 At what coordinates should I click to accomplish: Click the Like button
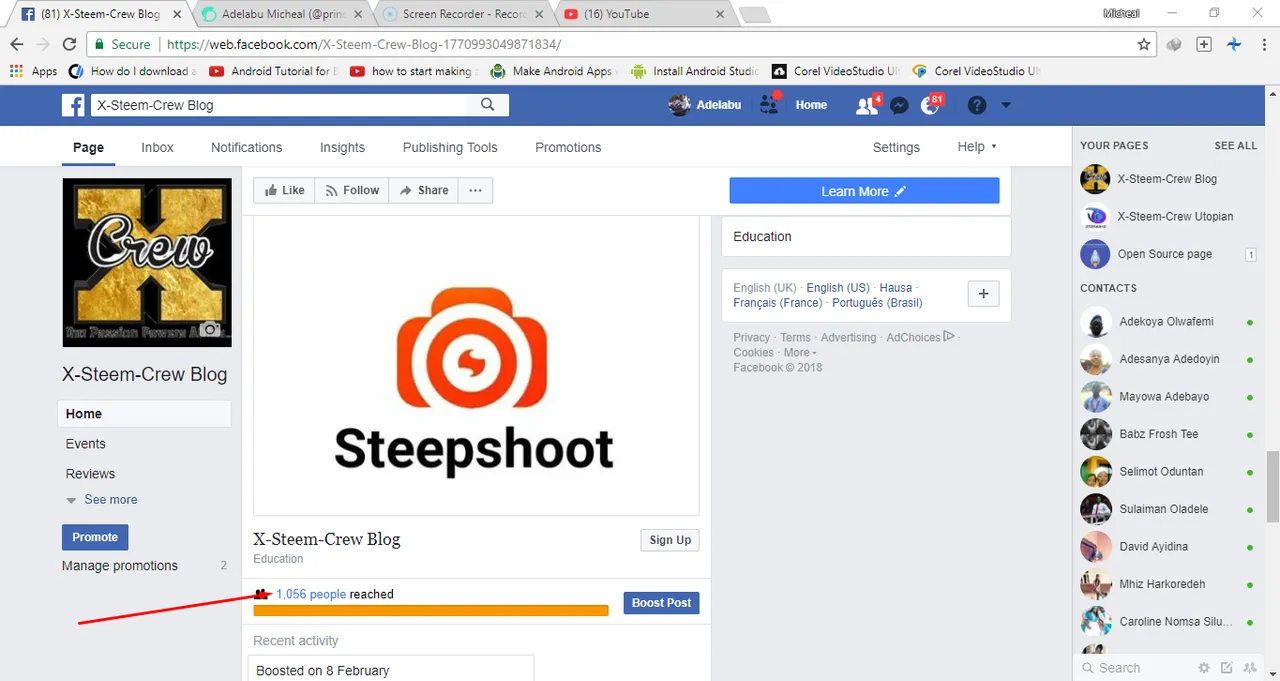[x=284, y=190]
